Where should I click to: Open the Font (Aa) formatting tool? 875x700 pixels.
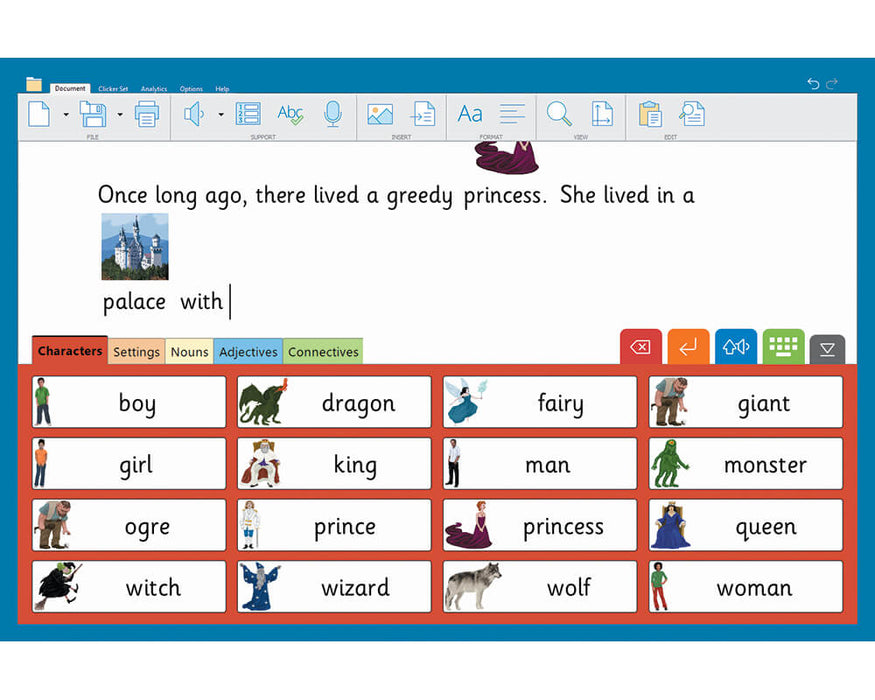tap(470, 114)
